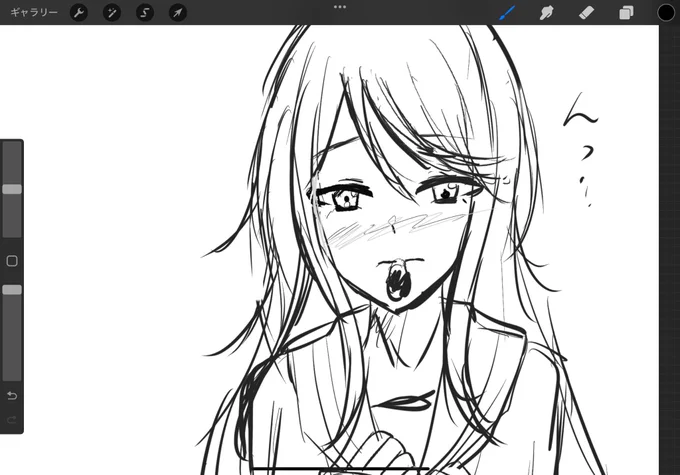This screenshot has width=680, height=475.
Task: Select the Smudge finger tool
Action: [546, 13]
